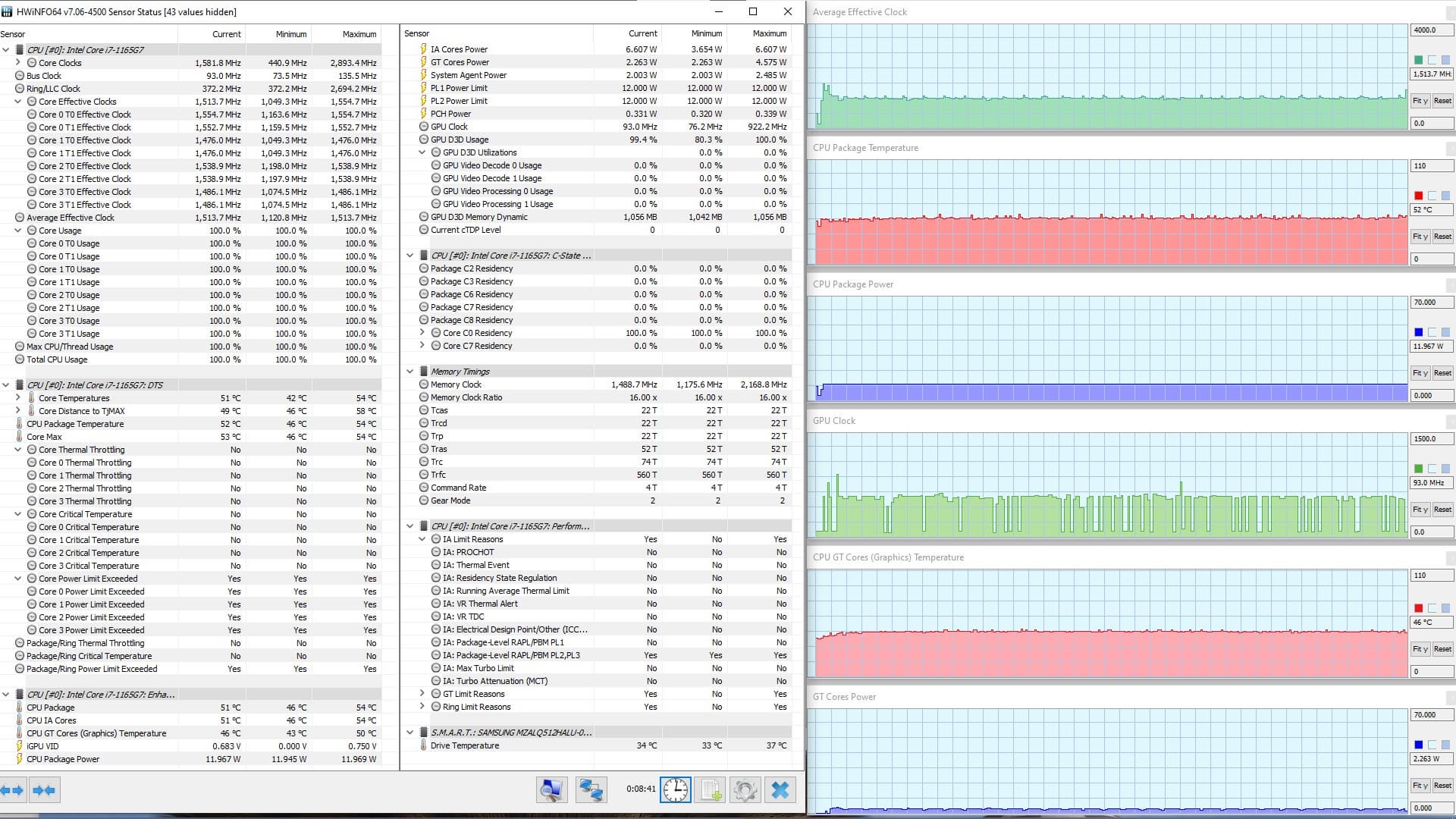Expand Core Temperatures node
The image size is (1456, 819).
(18, 398)
